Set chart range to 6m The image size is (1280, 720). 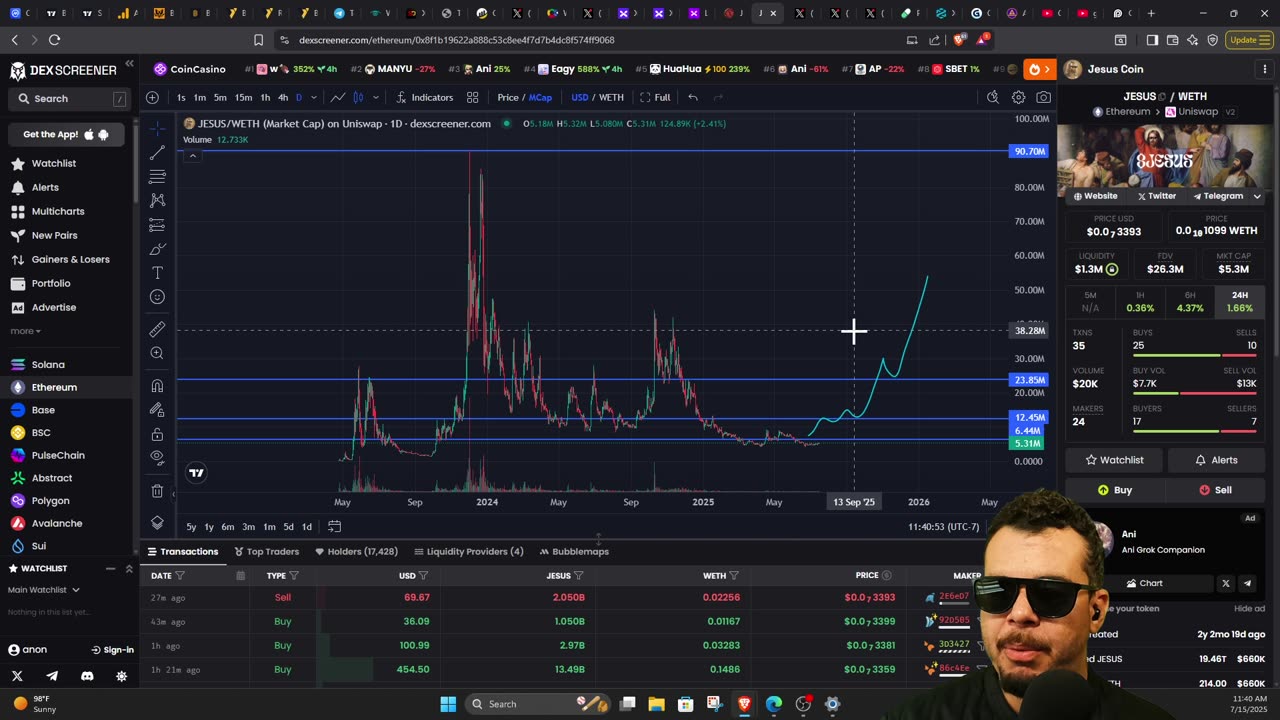(x=228, y=527)
